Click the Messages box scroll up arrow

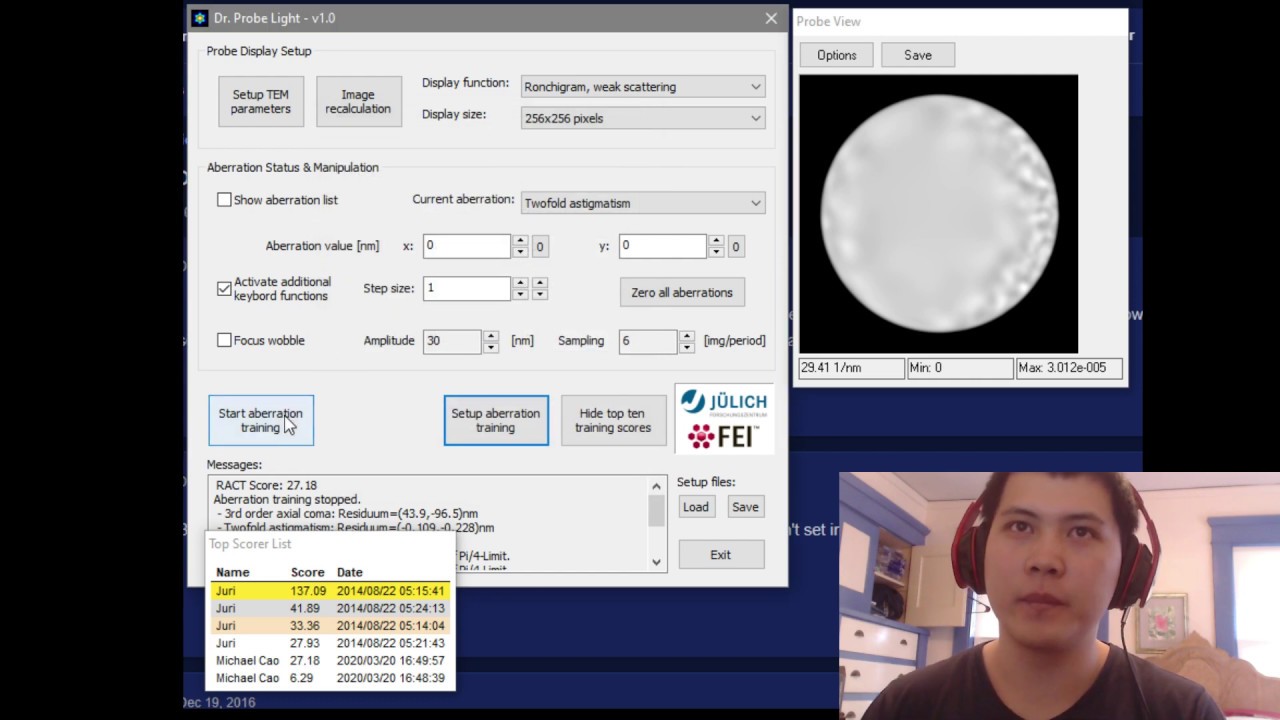656,486
